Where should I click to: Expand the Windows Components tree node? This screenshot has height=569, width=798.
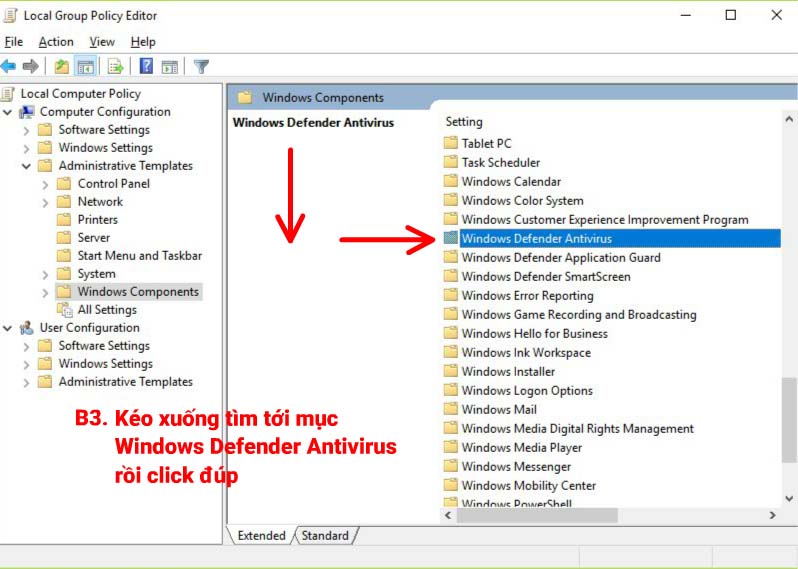tap(45, 292)
